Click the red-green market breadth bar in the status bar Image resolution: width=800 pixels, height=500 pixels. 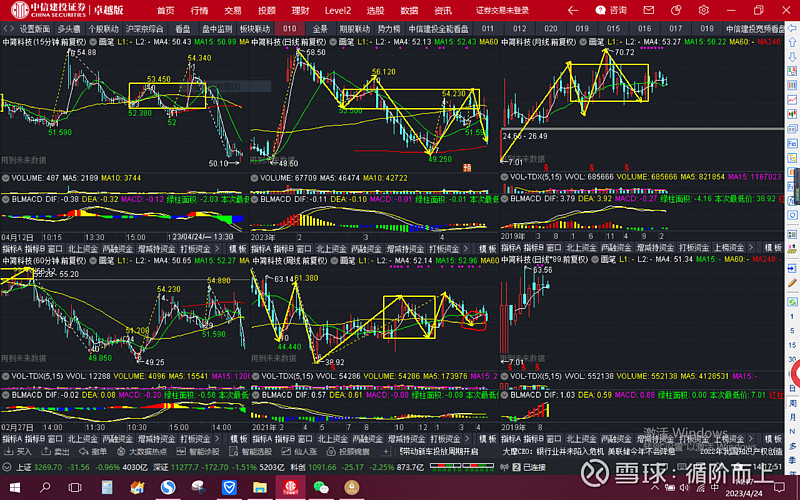462,466
